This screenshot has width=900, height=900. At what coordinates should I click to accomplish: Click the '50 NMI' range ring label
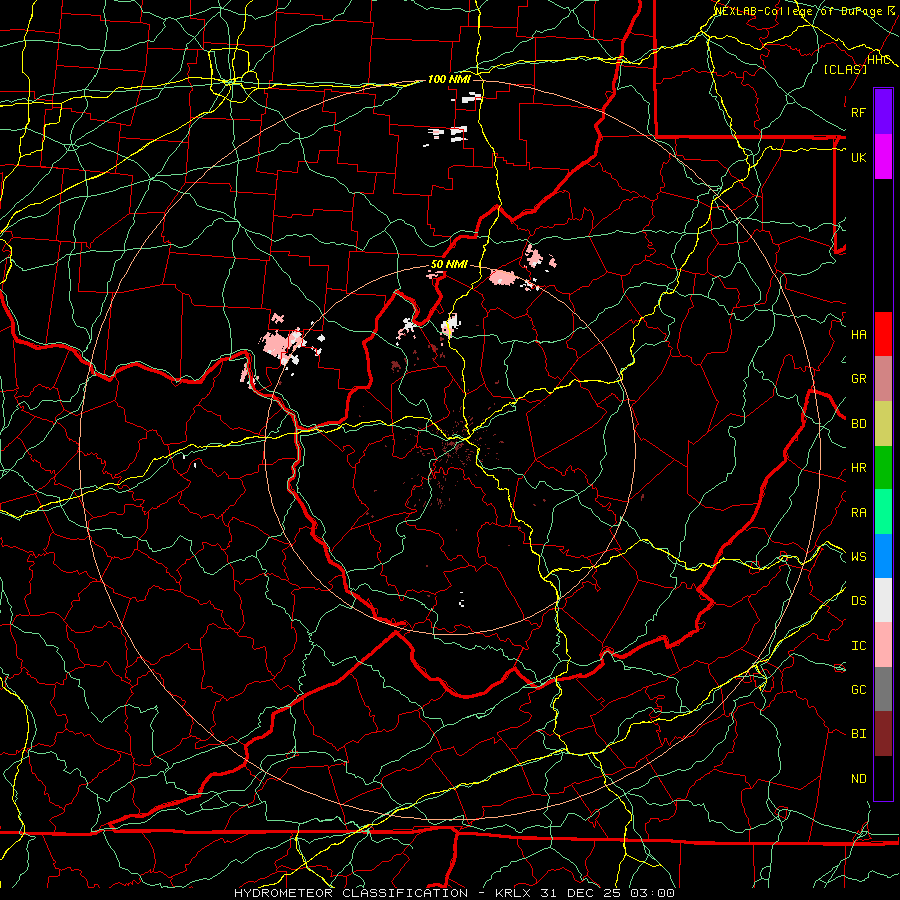449,264
